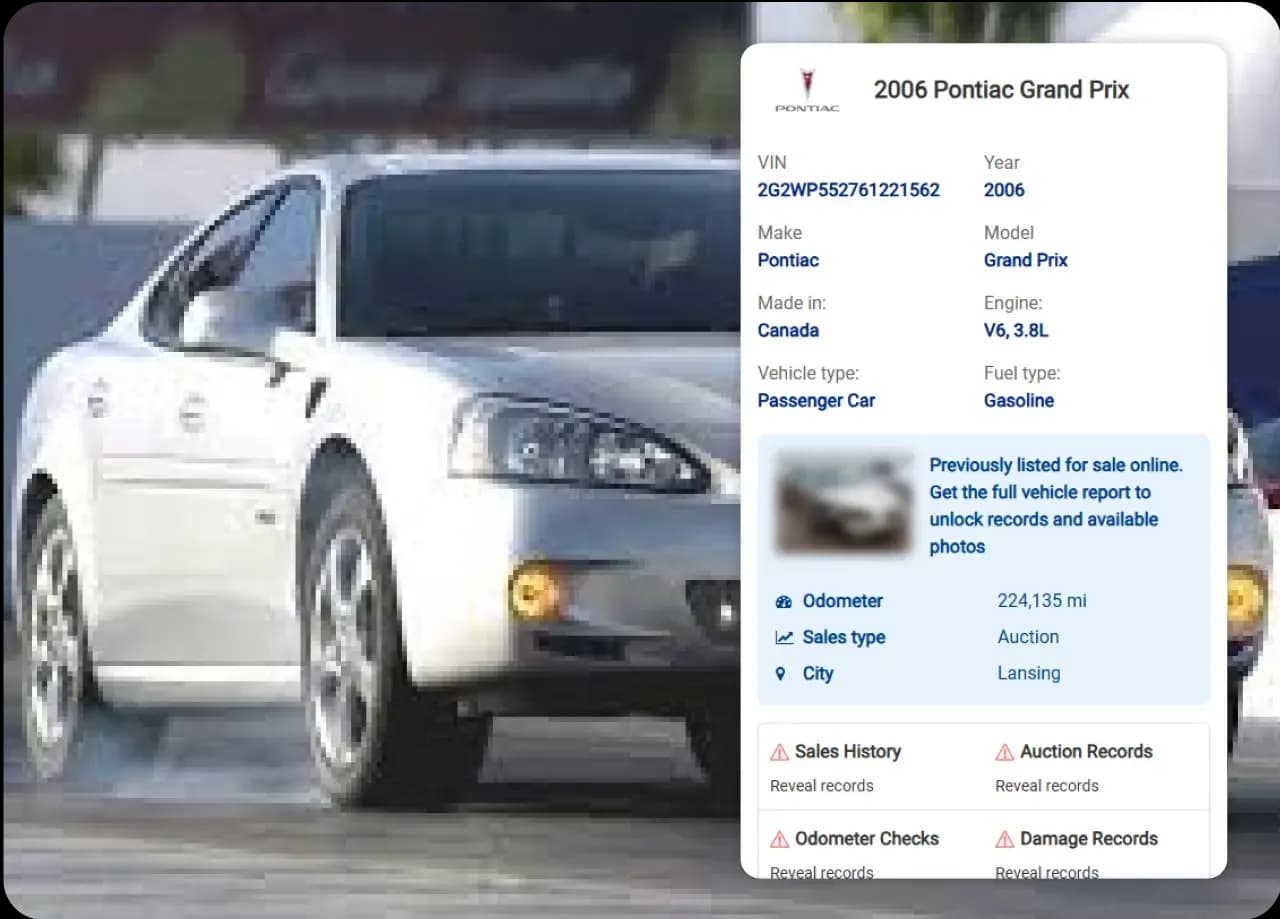1280x919 pixels.
Task: Click the full vehicle report promo text
Action: click(1055, 506)
